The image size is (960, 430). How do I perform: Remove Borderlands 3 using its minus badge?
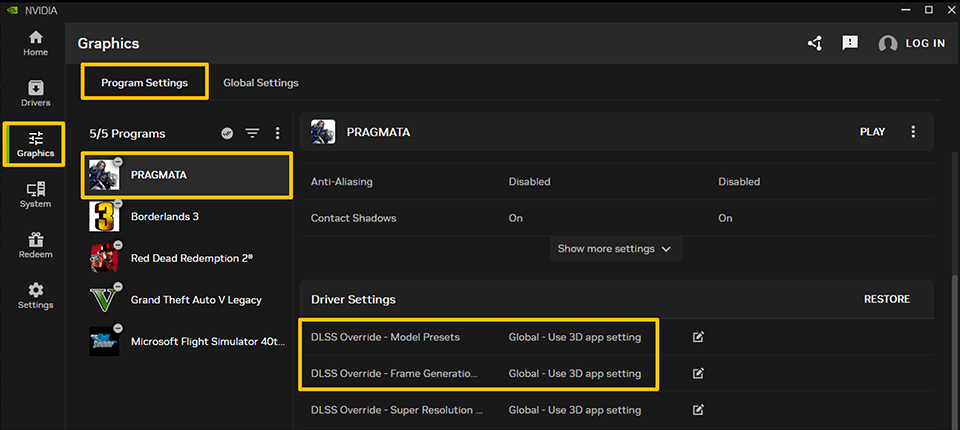click(118, 203)
